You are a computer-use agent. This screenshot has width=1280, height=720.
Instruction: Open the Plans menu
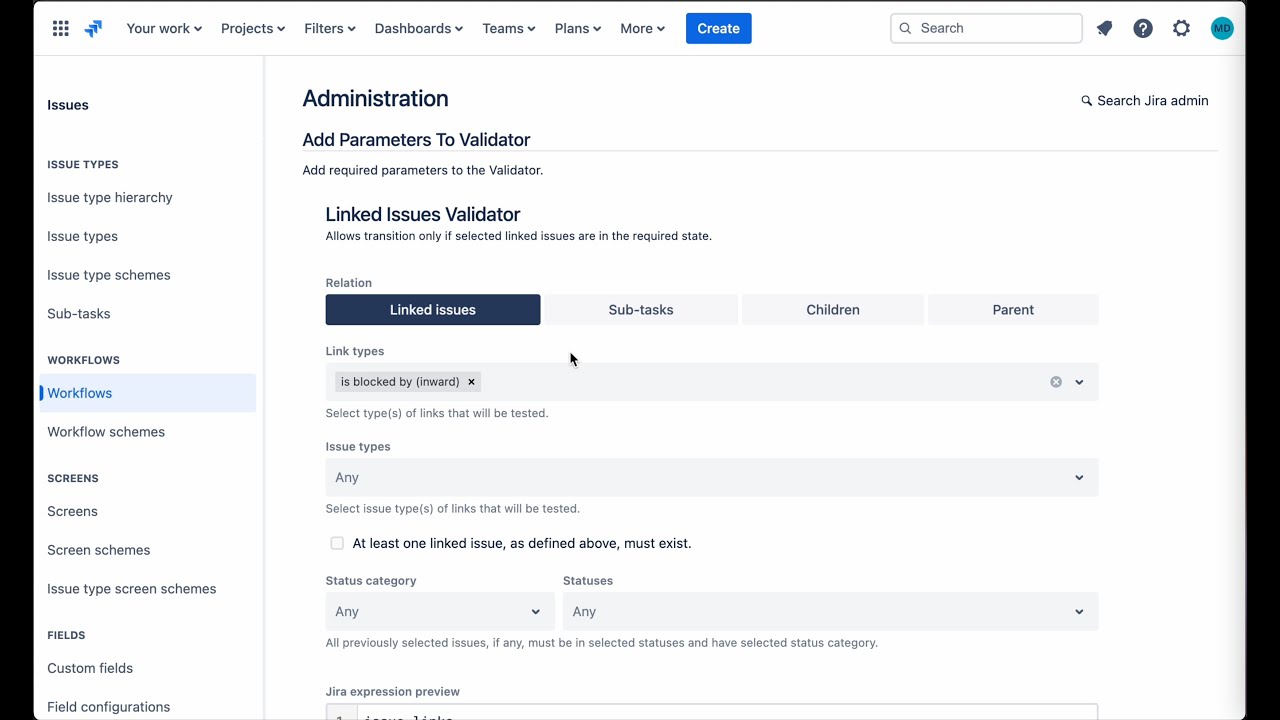578,28
